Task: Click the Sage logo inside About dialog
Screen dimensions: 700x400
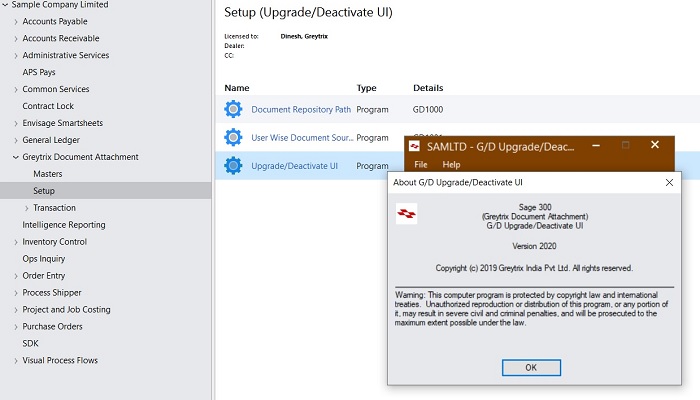Action: click(407, 214)
